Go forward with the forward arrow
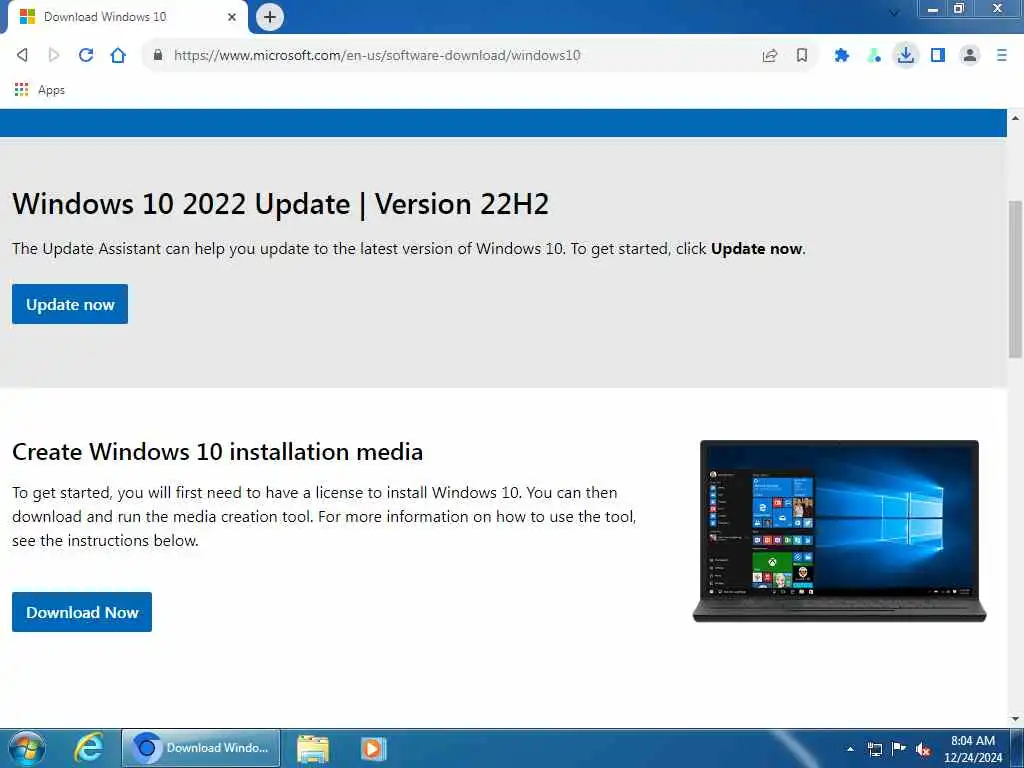 (x=54, y=56)
